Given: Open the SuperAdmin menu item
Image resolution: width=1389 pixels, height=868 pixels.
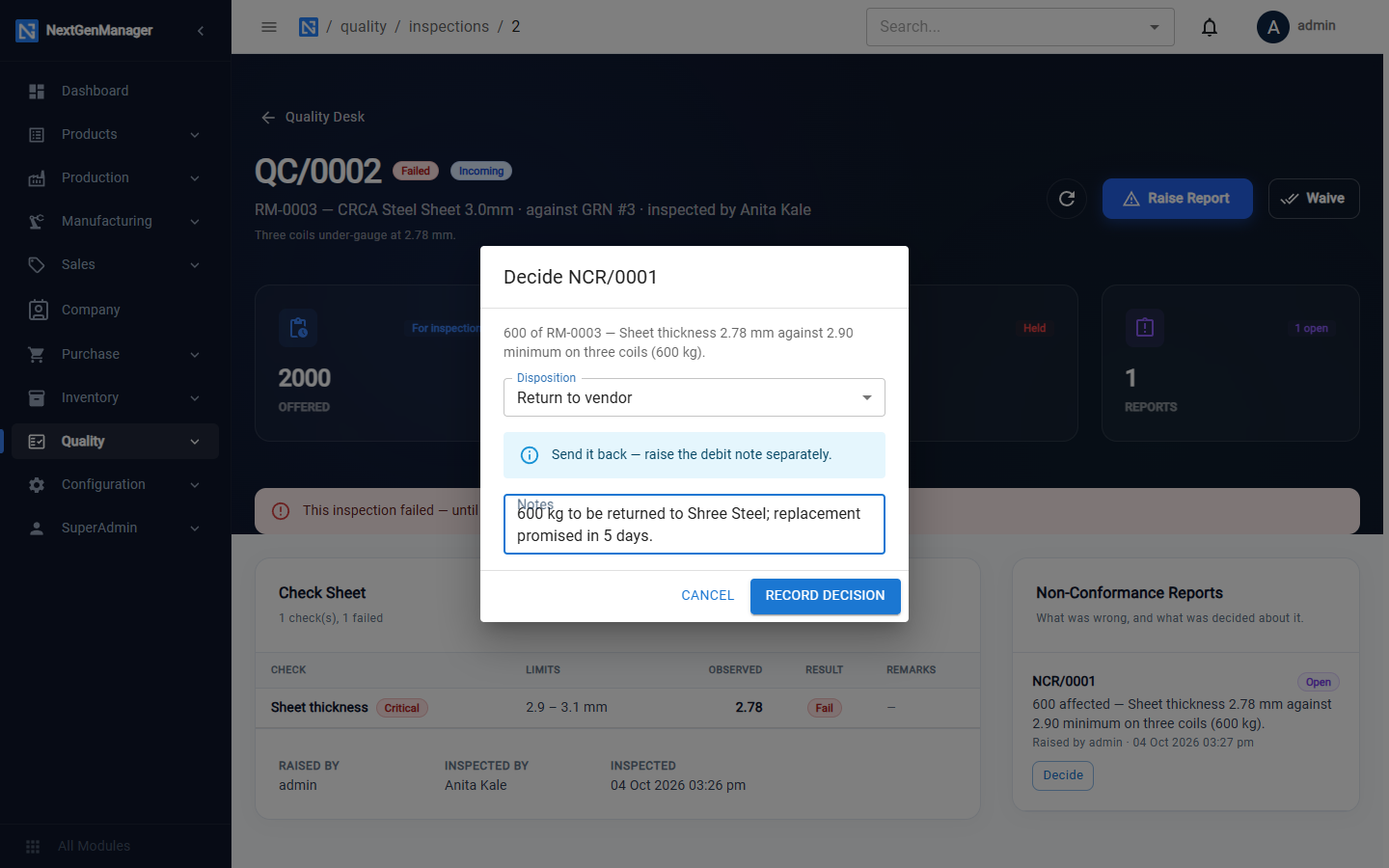Looking at the screenshot, I should click(x=116, y=529).
